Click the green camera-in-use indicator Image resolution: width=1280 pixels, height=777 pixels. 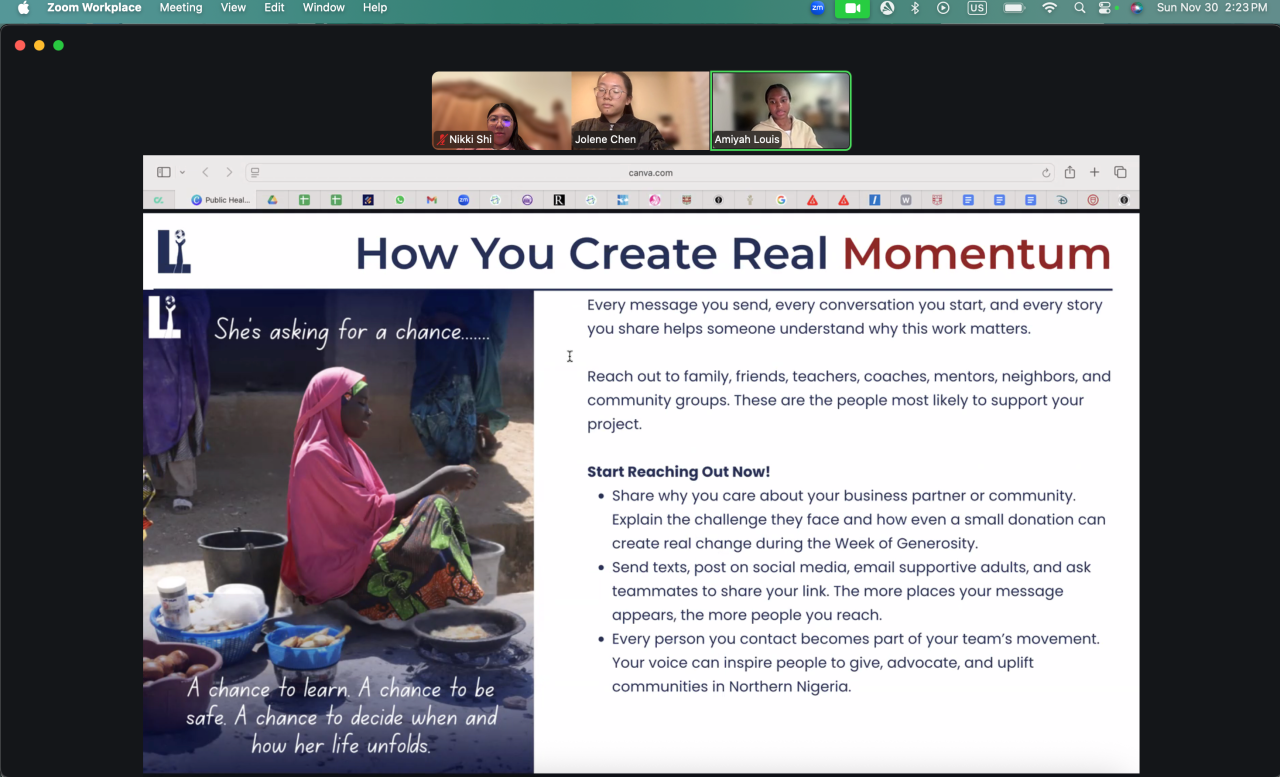click(x=853, y=8)
